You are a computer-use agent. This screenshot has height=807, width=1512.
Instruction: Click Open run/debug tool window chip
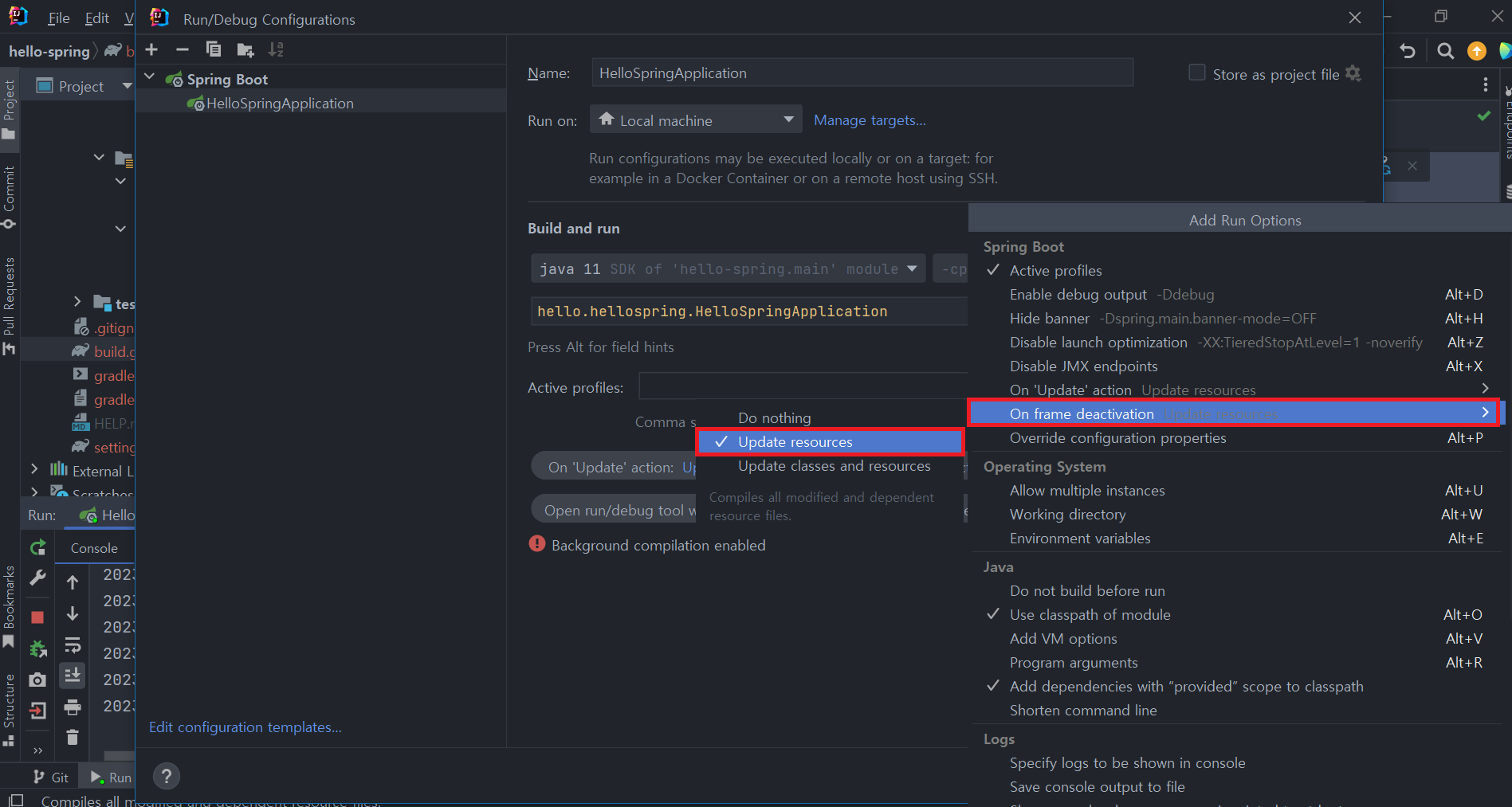click(614, 510)
